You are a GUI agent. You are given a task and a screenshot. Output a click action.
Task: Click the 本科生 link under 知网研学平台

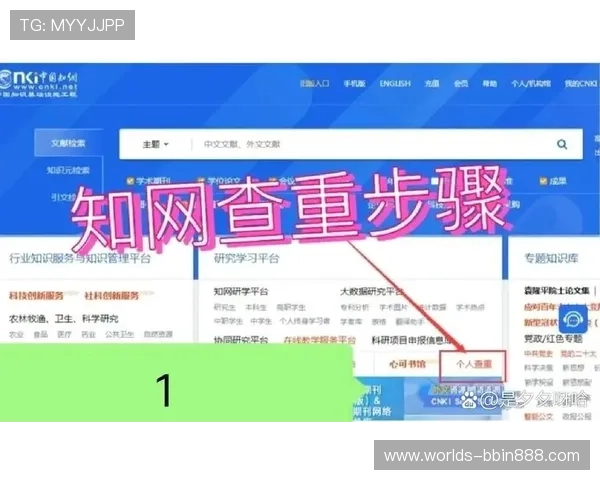256,307
